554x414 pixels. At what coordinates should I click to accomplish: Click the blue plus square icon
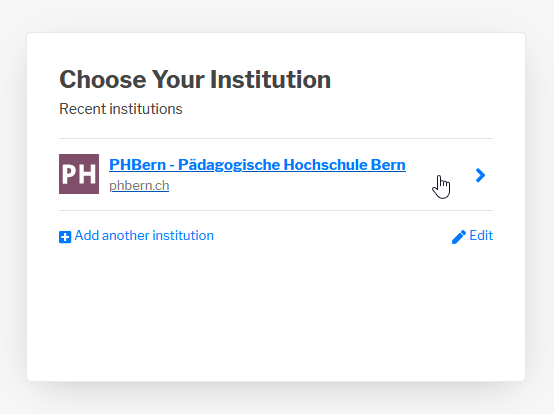(x=65, y=237)
